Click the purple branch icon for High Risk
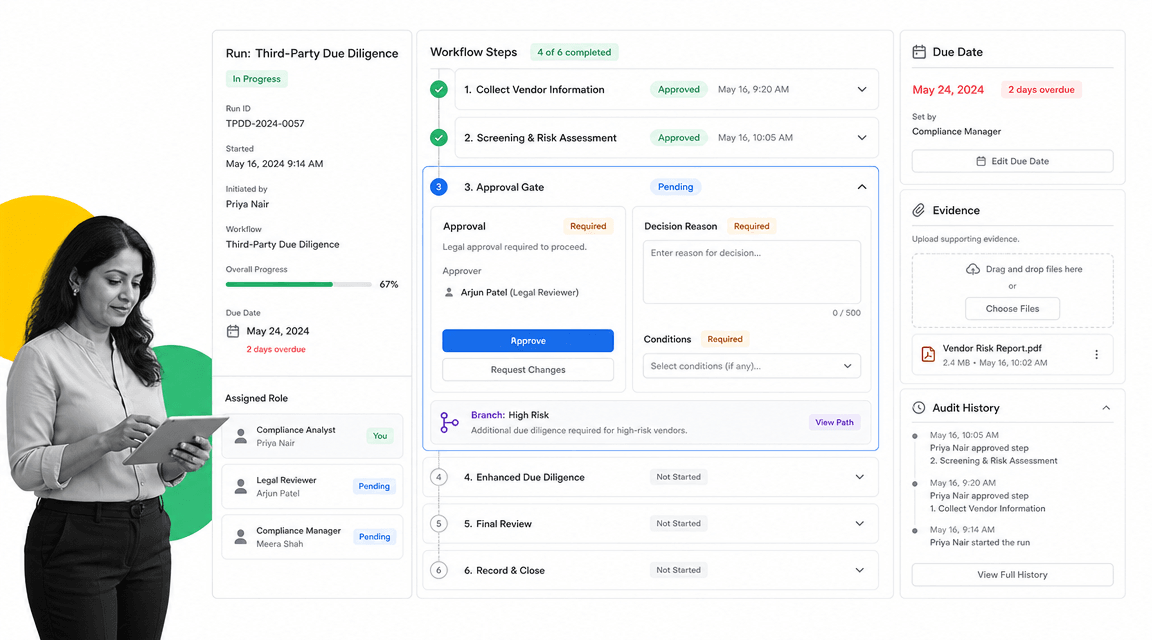This screenshot has height=640, width=1152. pos(449,422)
